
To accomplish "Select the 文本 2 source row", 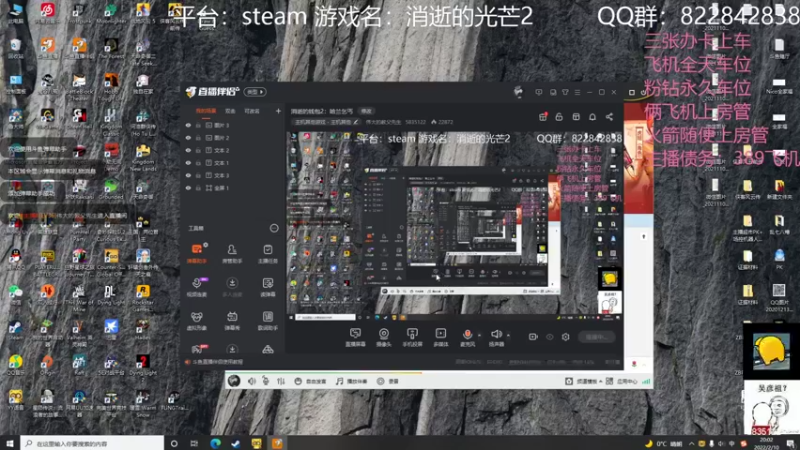I will click(232, 151).
